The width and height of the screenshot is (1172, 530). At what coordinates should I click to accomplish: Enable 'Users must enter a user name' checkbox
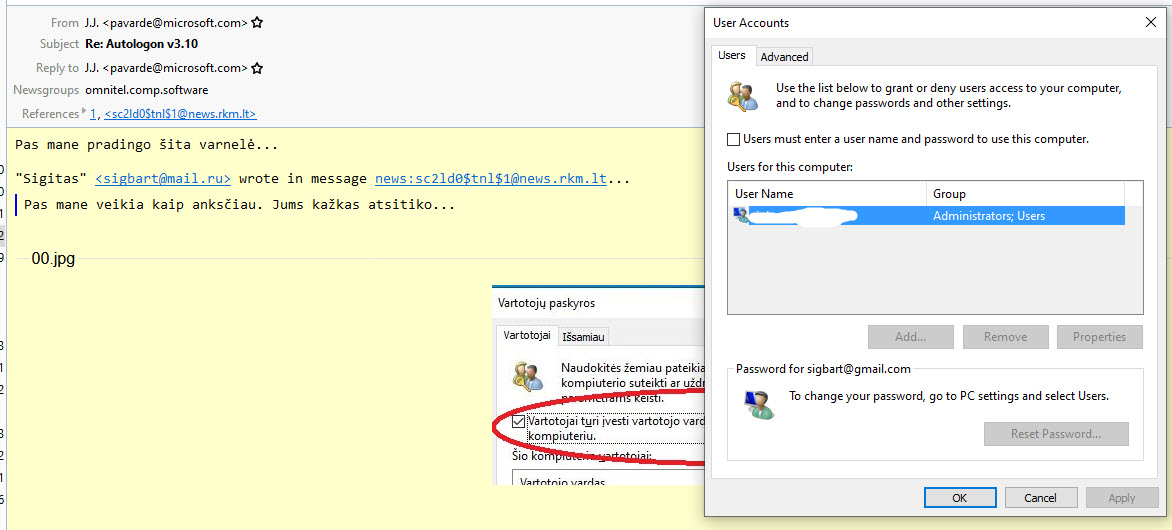tap(734, 139)
